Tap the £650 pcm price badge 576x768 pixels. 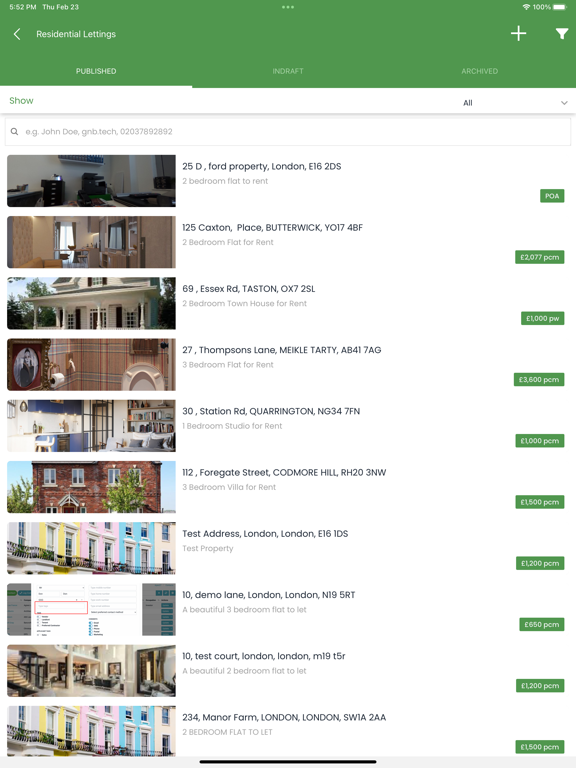click(x=542, y=624)
